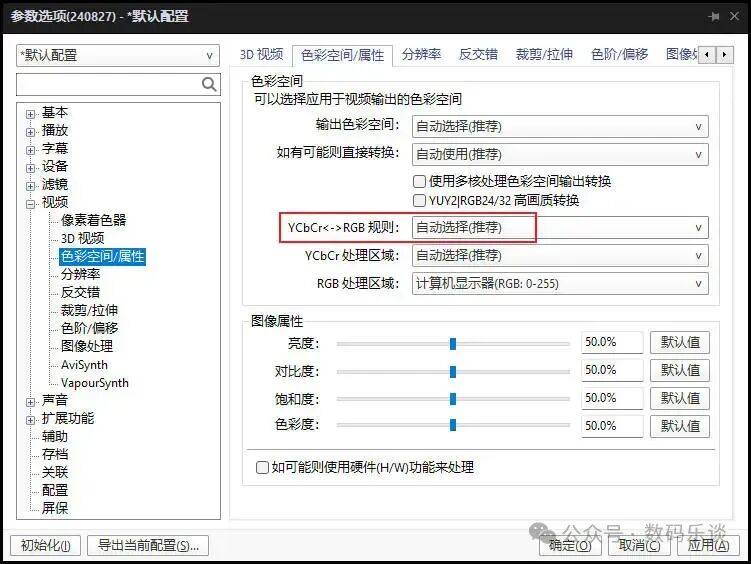Select the 色彩空间/属性 tab
The width and height of the screenshot is (751, 564).
[x=342, y=56]
